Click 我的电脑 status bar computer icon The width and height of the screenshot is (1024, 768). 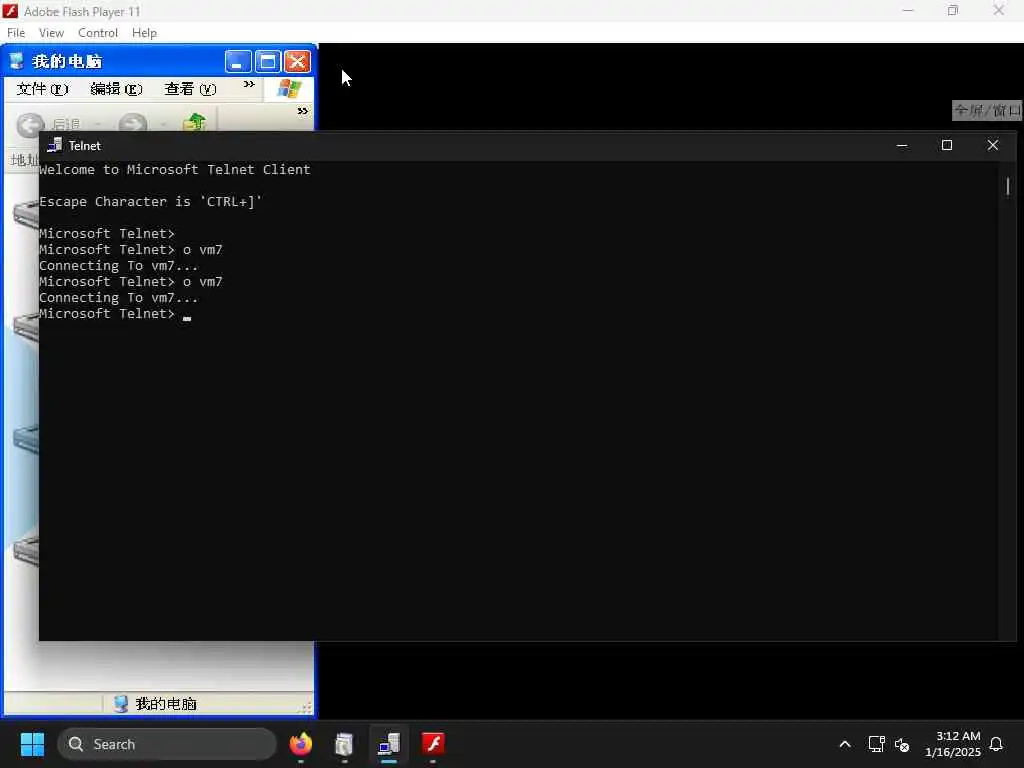[x=121, y=703]
